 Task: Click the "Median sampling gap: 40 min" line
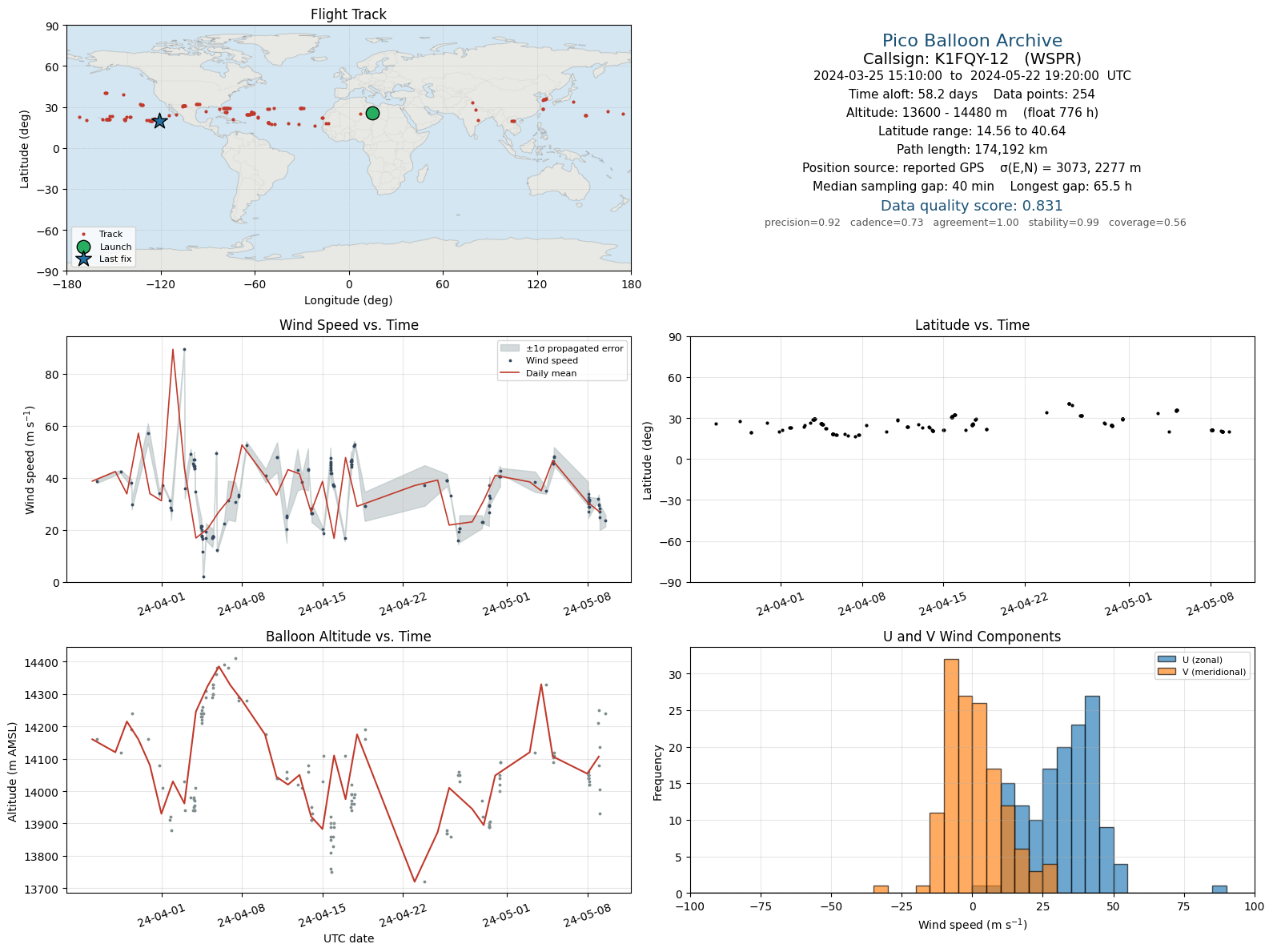pyautogui.click(x=972, y=187)
